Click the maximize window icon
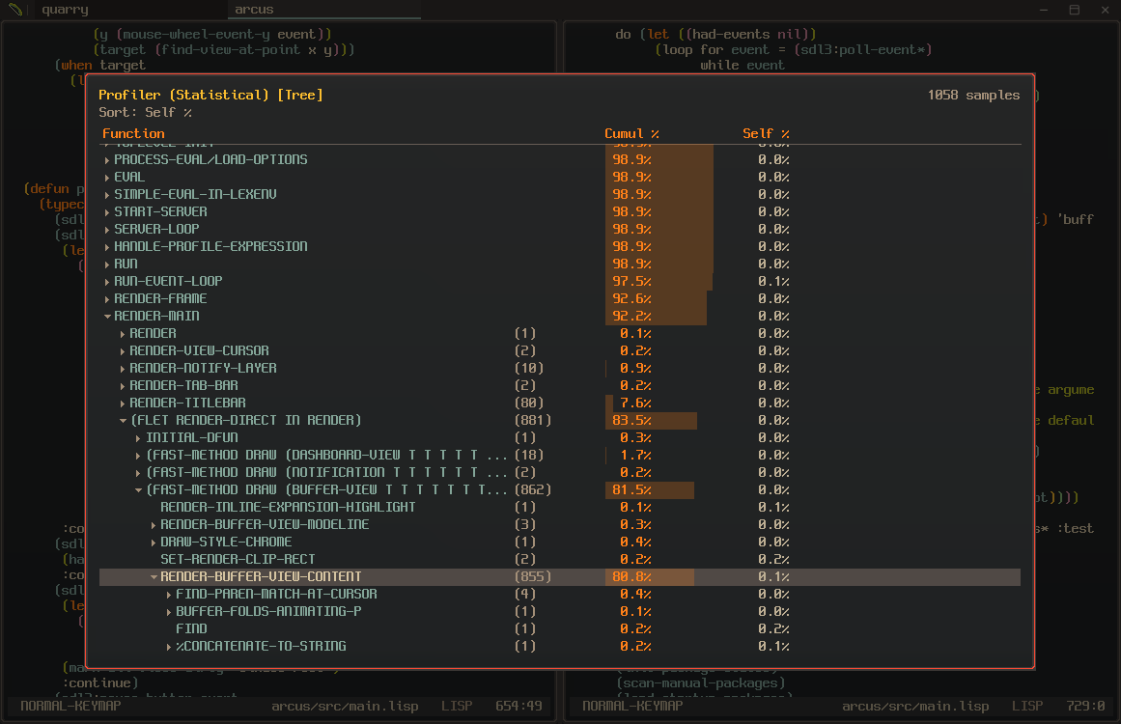The image size is (1121, 724). (1074, 10)
